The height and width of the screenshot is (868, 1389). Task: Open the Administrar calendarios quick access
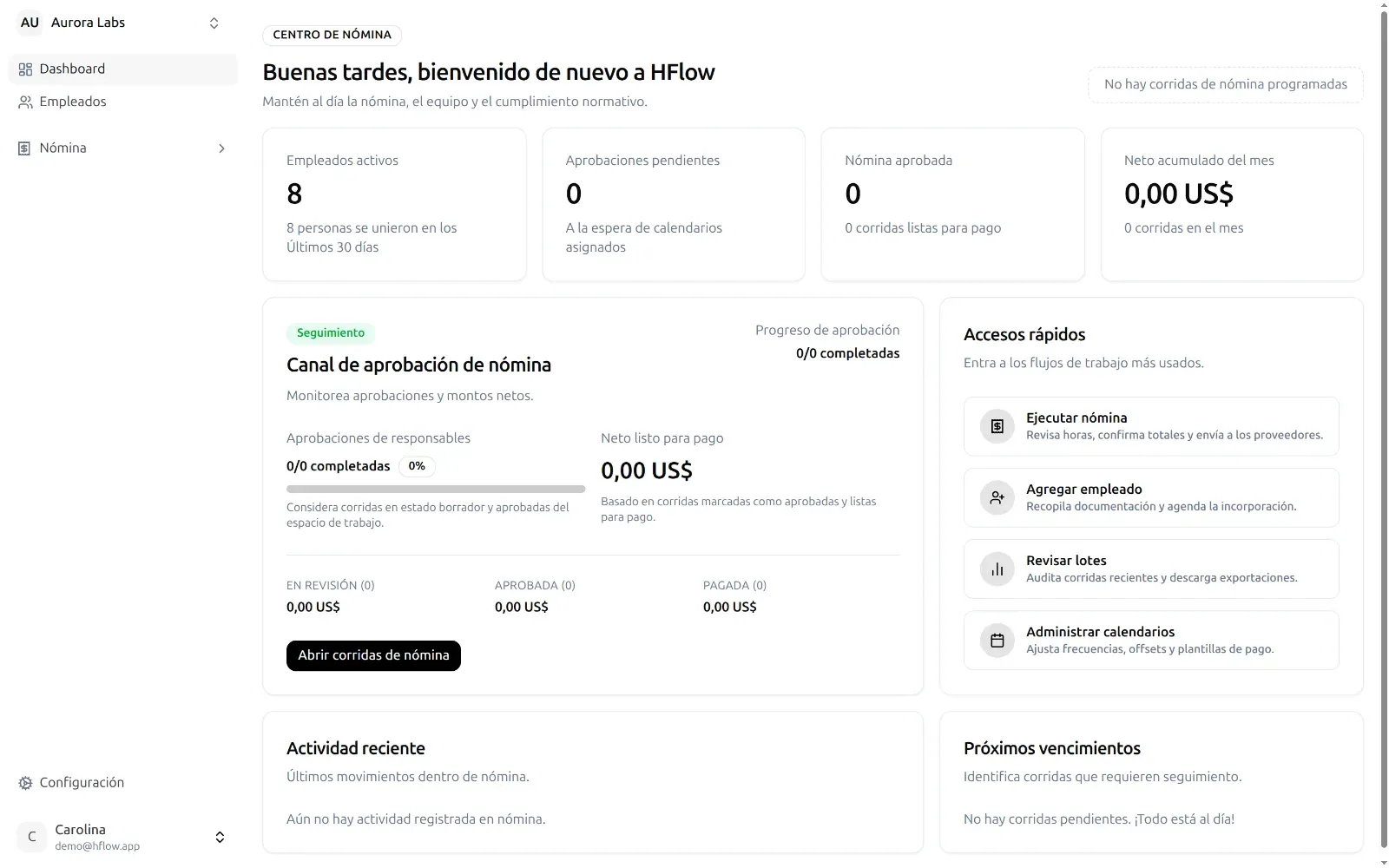pyautogui.click(x=1151, y=640)
